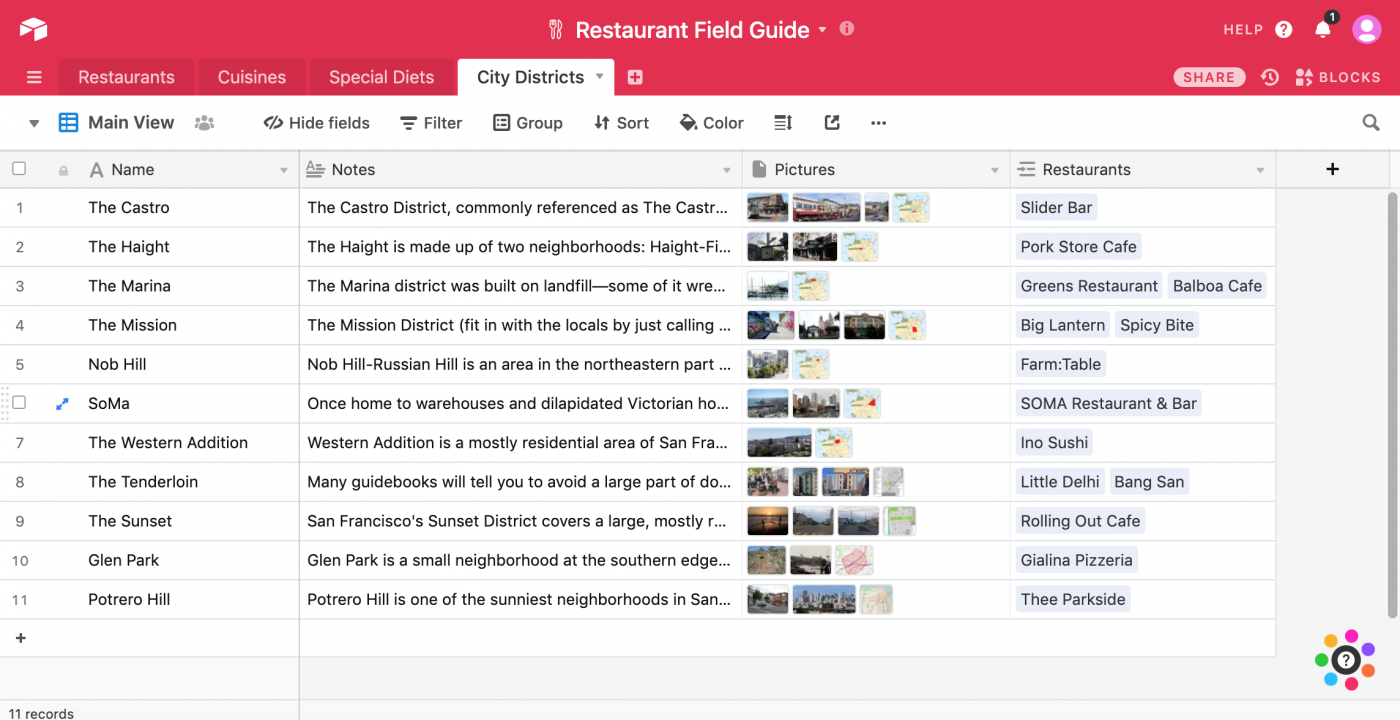This screenshot has height=720, width=1400.
Task: Click the SHARE button
Action: (1209, 77)
